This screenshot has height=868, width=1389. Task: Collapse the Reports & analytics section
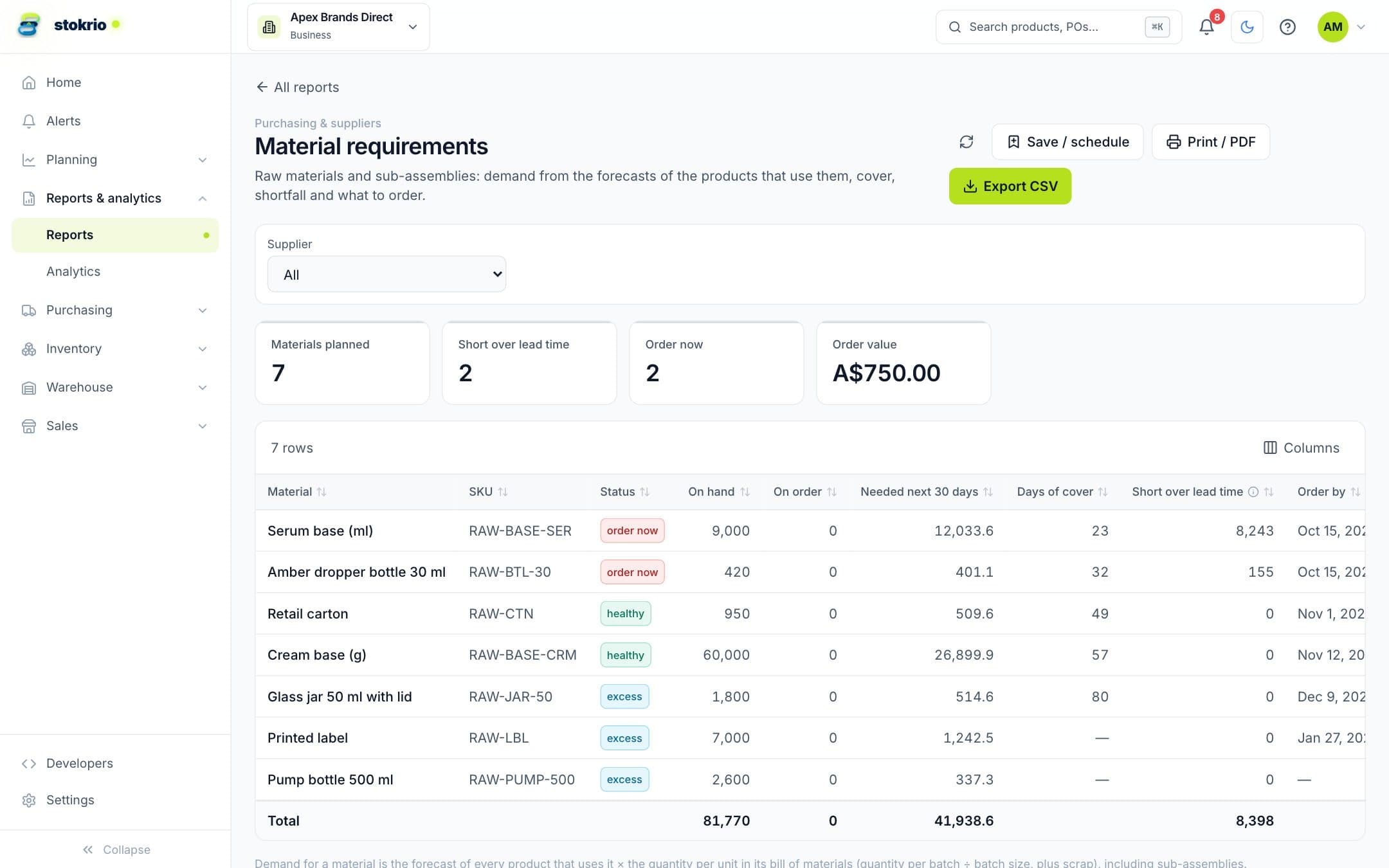click(203, 198)
